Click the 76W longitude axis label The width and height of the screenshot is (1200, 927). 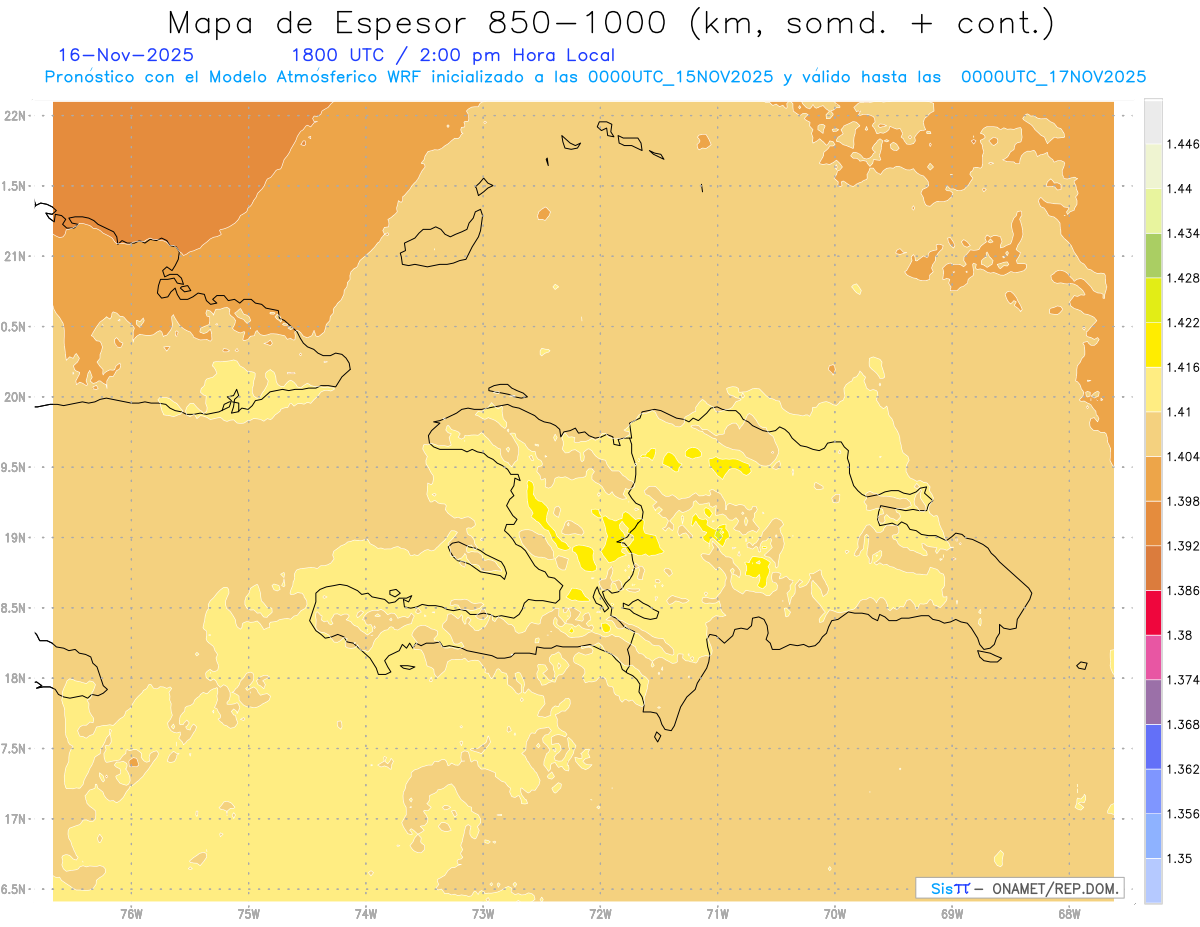click(131, 913)
